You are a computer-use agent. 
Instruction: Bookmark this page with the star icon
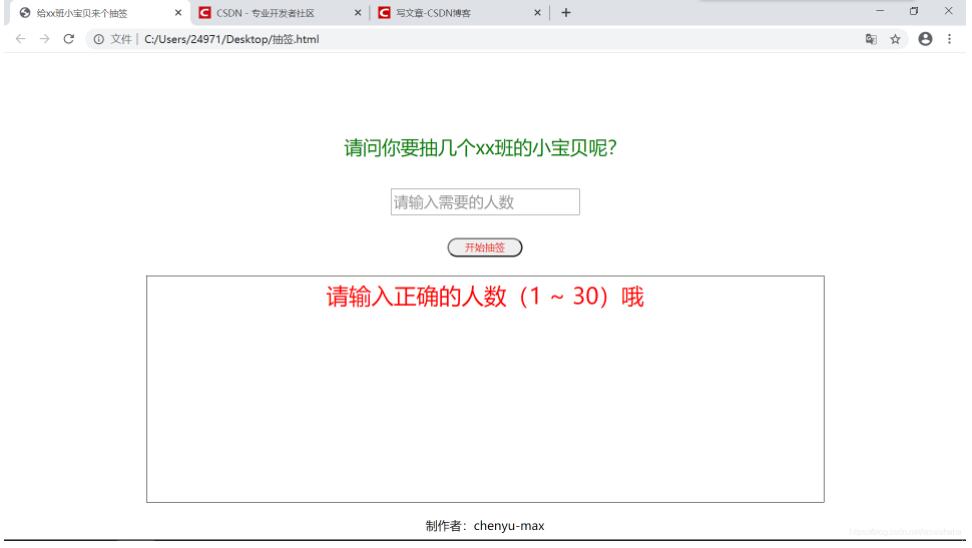(895, 39)
